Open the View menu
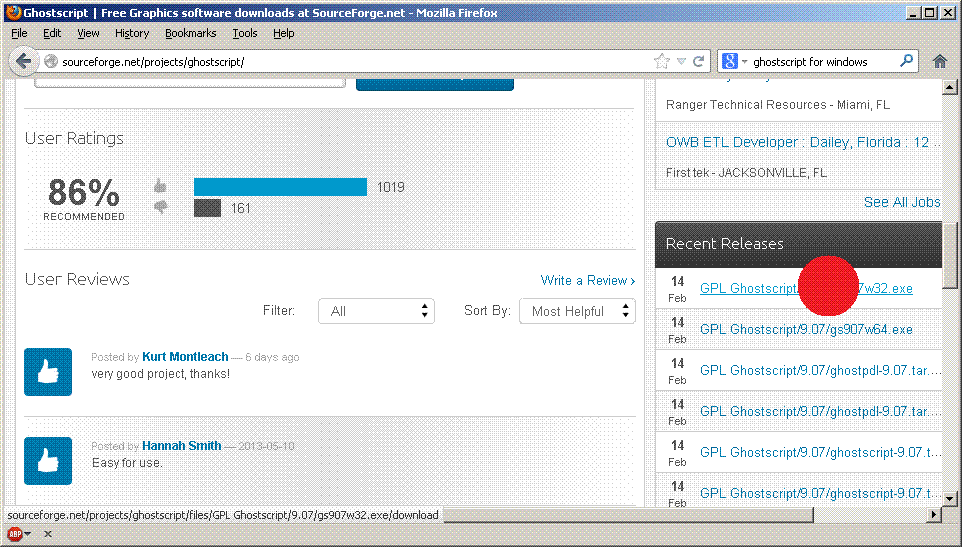The image size is (962, 547). click(88, 33)
